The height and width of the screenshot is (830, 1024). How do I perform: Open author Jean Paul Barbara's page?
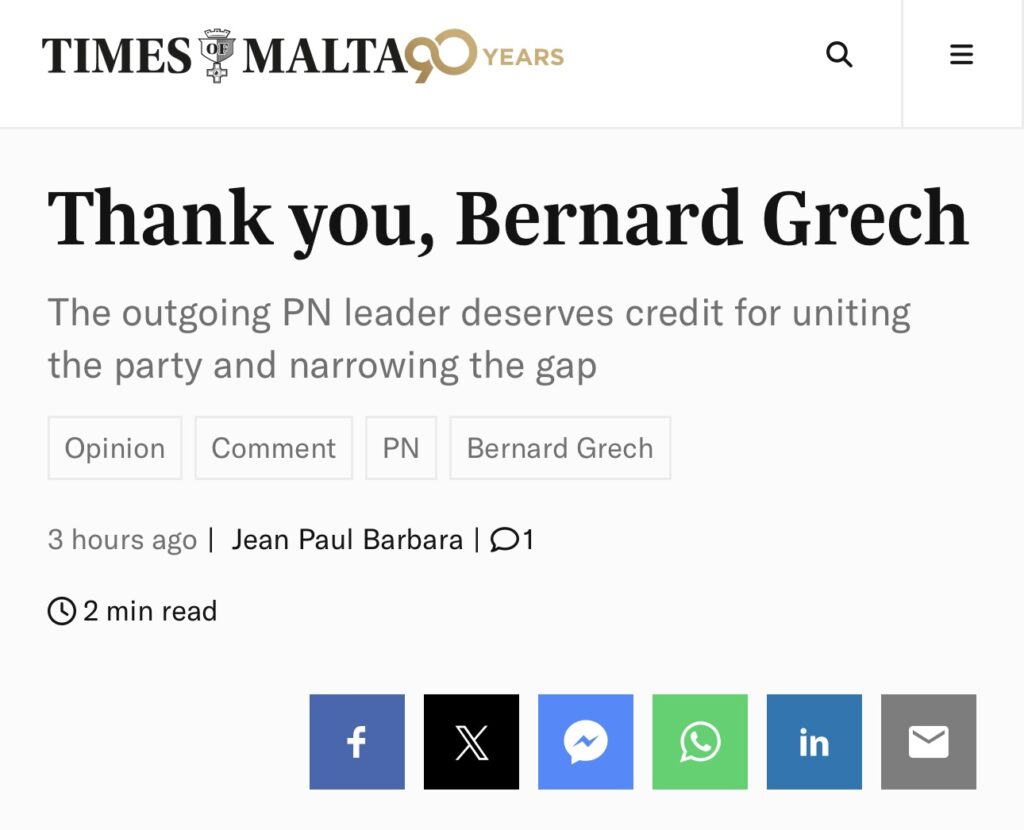[347, 539]
